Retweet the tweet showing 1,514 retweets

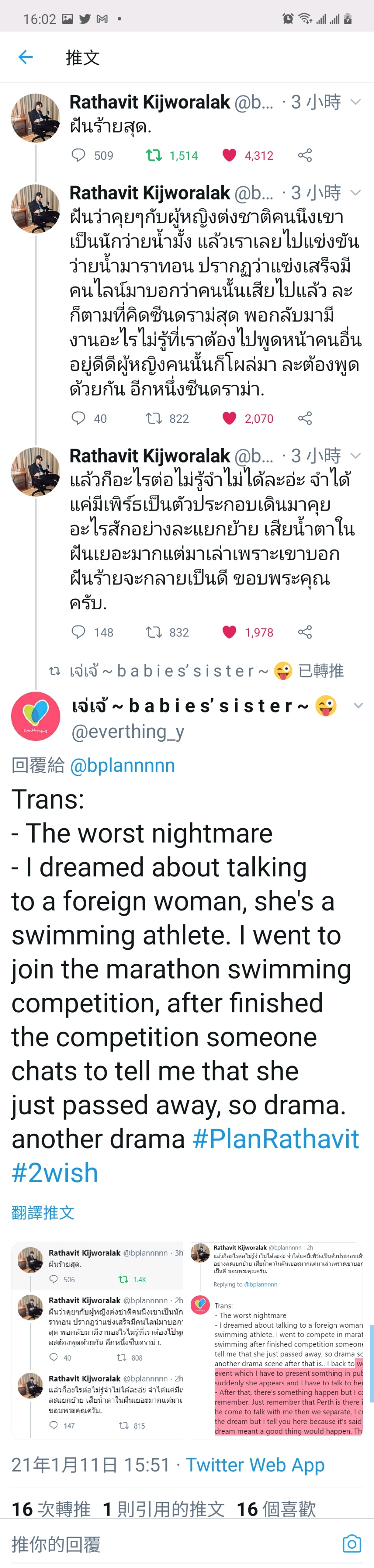click(154, 155)
